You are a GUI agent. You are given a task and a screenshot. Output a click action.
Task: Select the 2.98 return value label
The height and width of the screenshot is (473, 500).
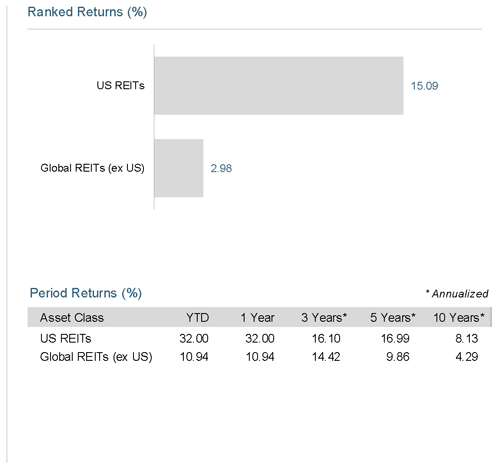tap(221, 168)
